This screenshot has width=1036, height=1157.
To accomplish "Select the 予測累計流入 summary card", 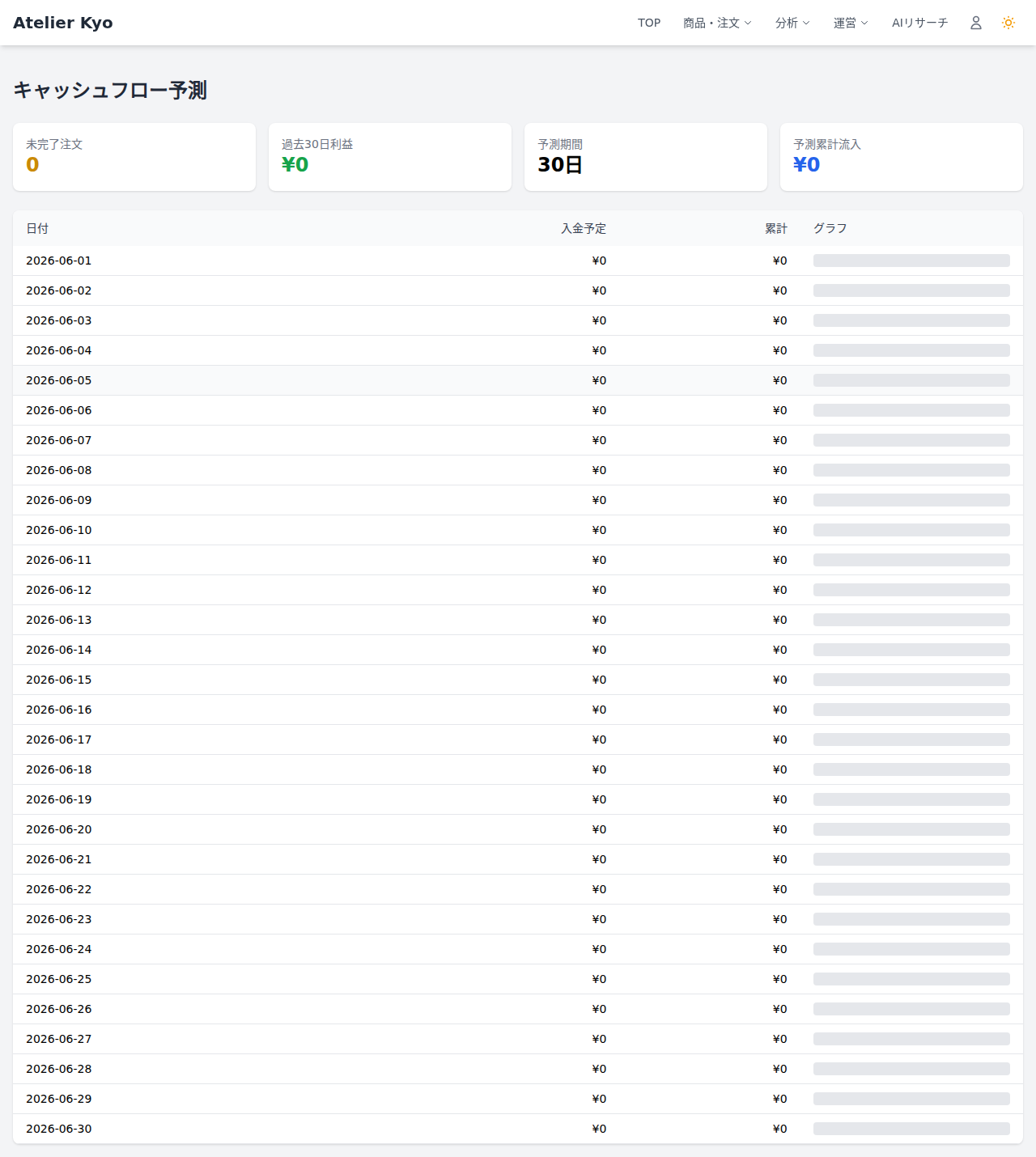I will tap(902, 157).
